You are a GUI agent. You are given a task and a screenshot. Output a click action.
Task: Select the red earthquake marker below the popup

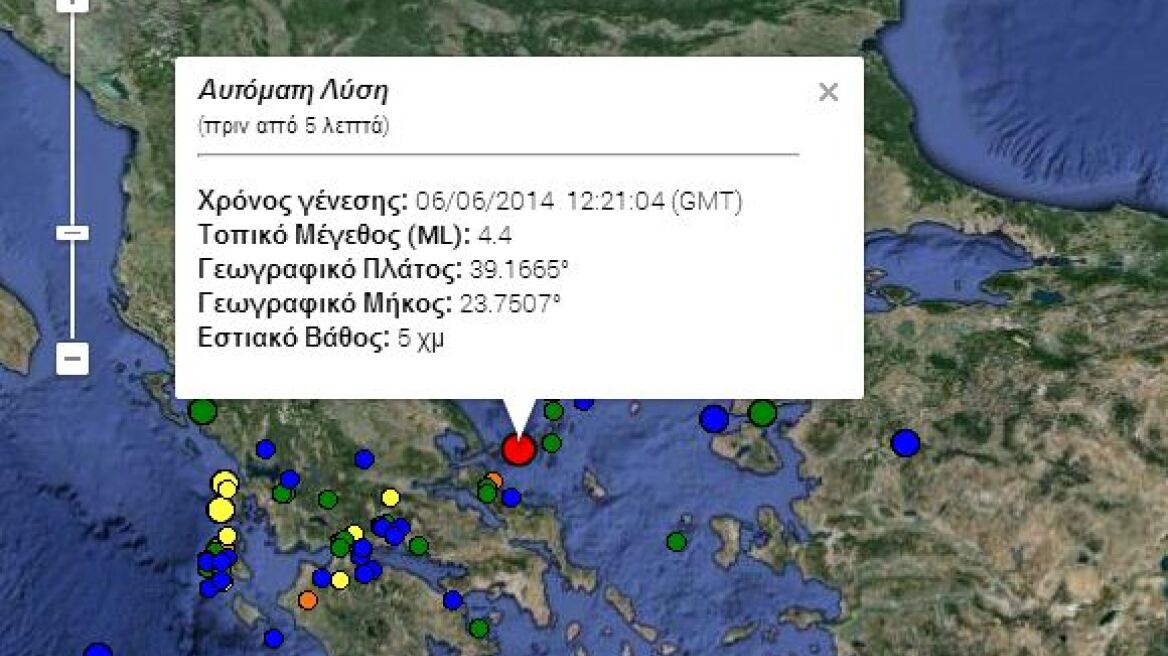(518, 449)
